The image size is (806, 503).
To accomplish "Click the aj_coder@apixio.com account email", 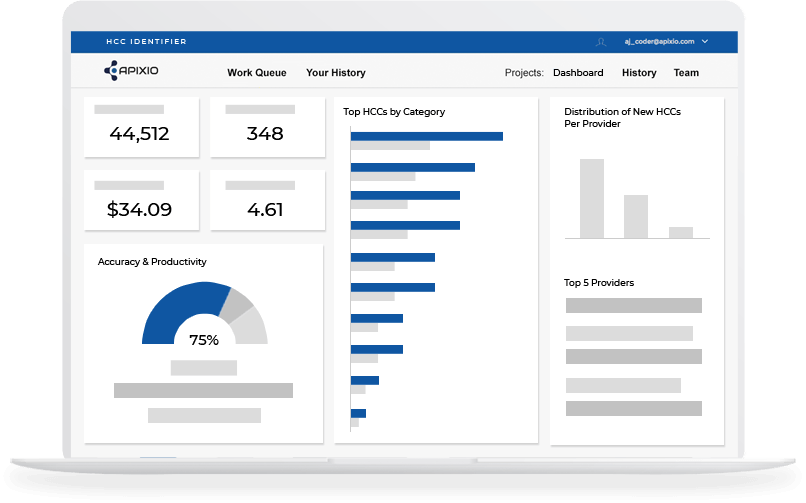I will [x=659, y=41].
